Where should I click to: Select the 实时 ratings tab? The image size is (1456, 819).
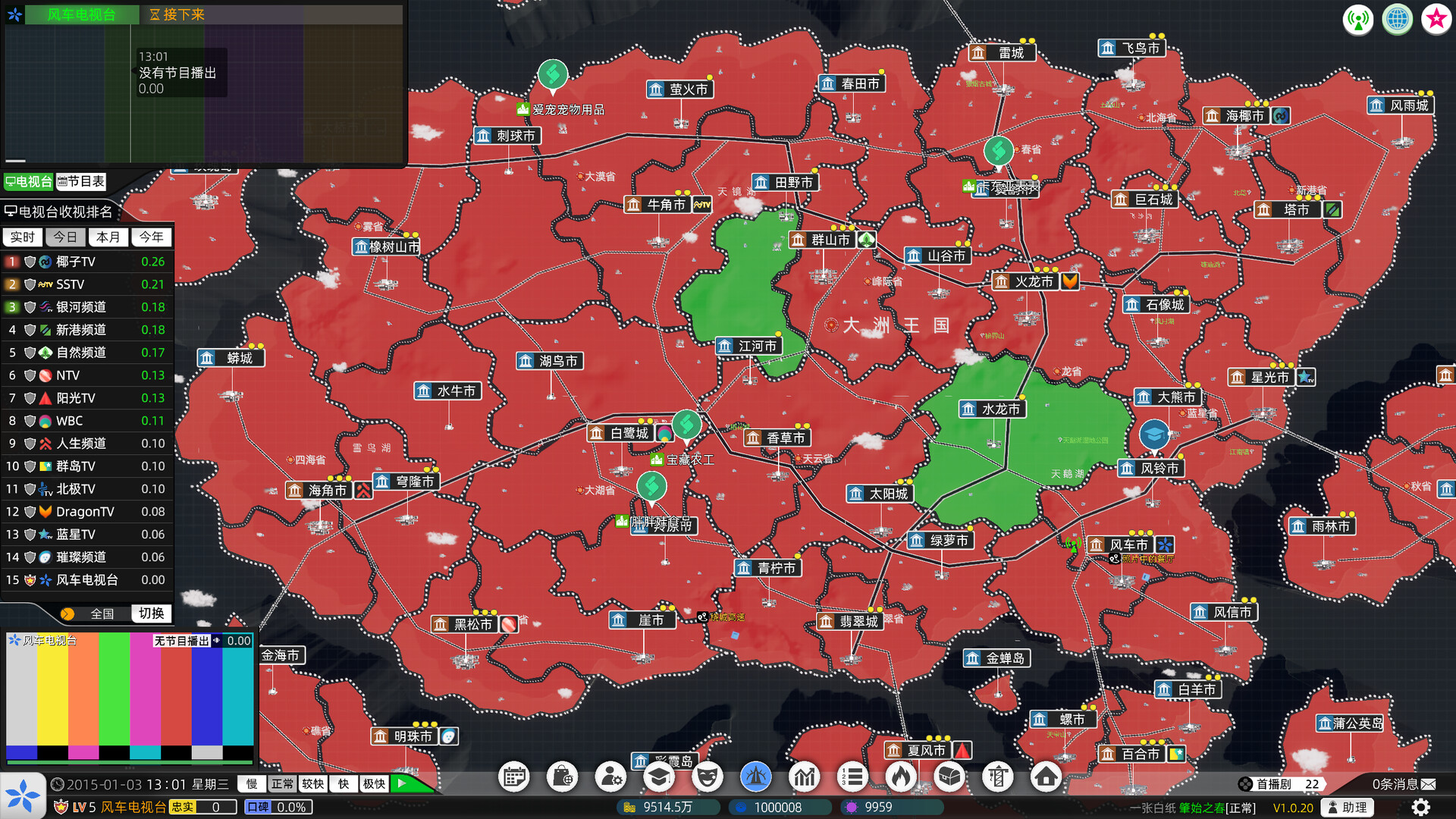tap(22, 237)
